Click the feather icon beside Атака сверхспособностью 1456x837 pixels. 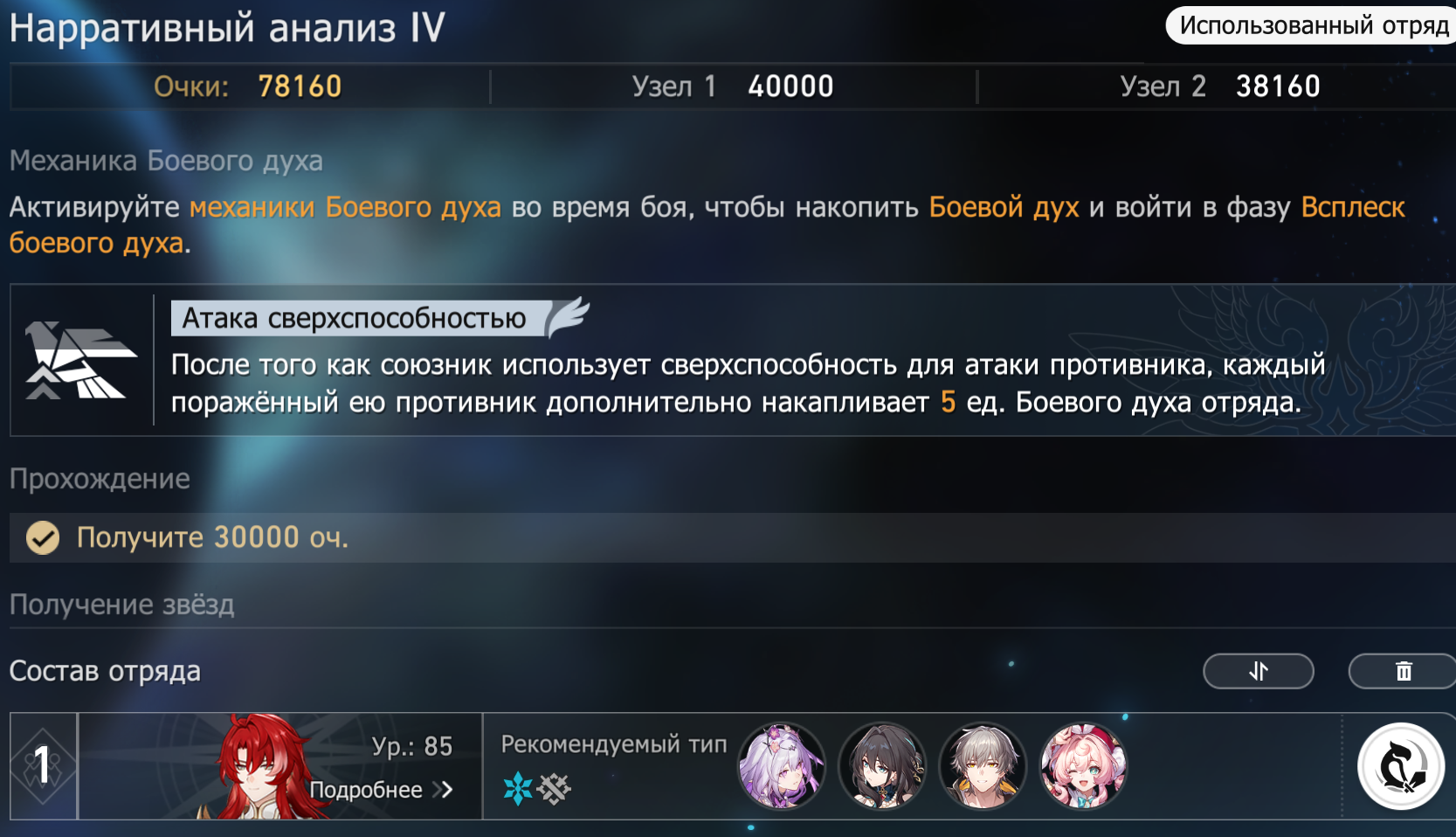click(x=569, y=316)
